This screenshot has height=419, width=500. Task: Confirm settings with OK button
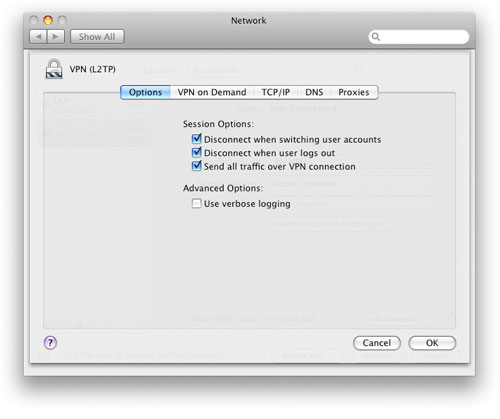[x=432, y=343]
